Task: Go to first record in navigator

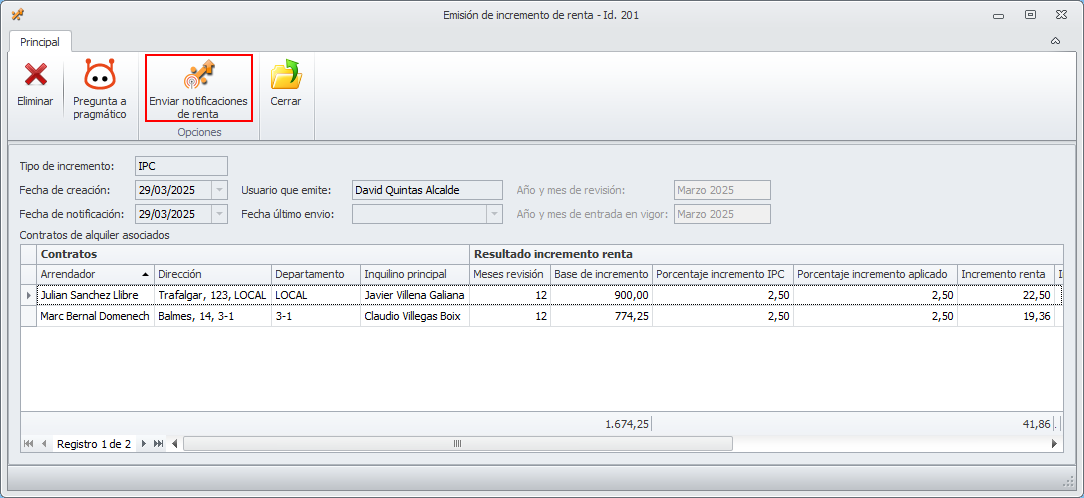Action: click(28, 443)
